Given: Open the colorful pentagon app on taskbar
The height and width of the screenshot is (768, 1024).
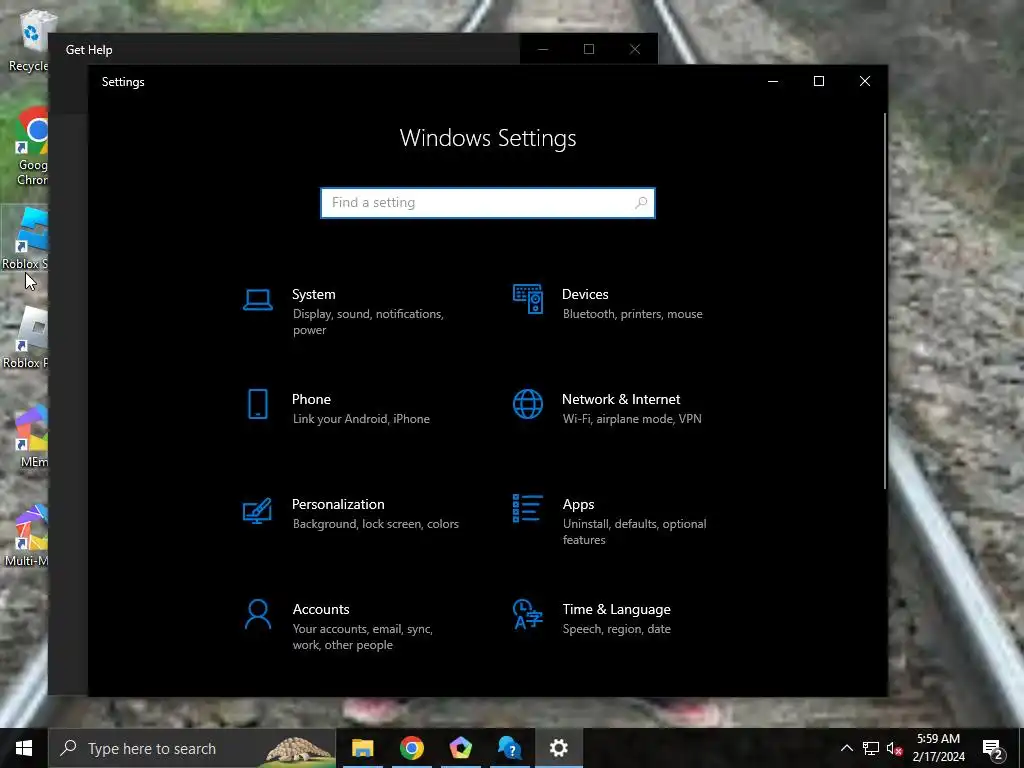Looking at the screenshot, I should tap(460, 748).
